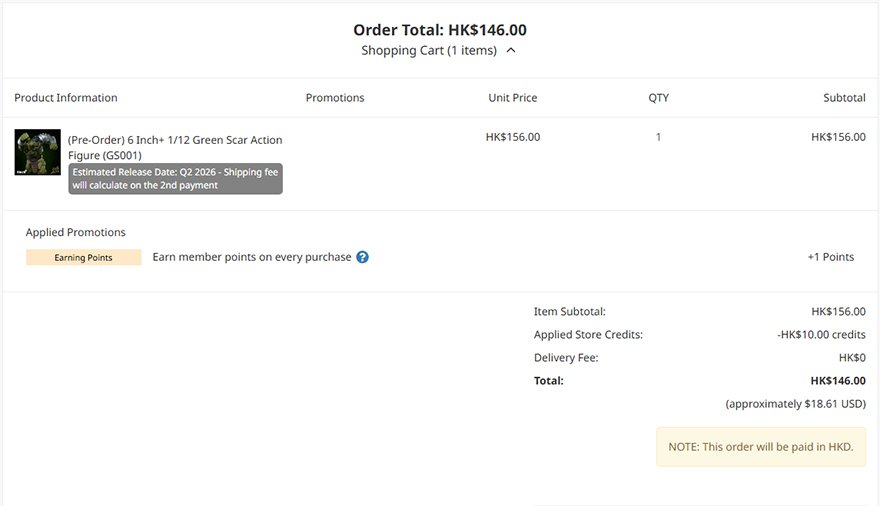Viewport: 880px width, 506px height.
Task: Open the Green Scar figure product thumbnail
Action: (38, 152)
